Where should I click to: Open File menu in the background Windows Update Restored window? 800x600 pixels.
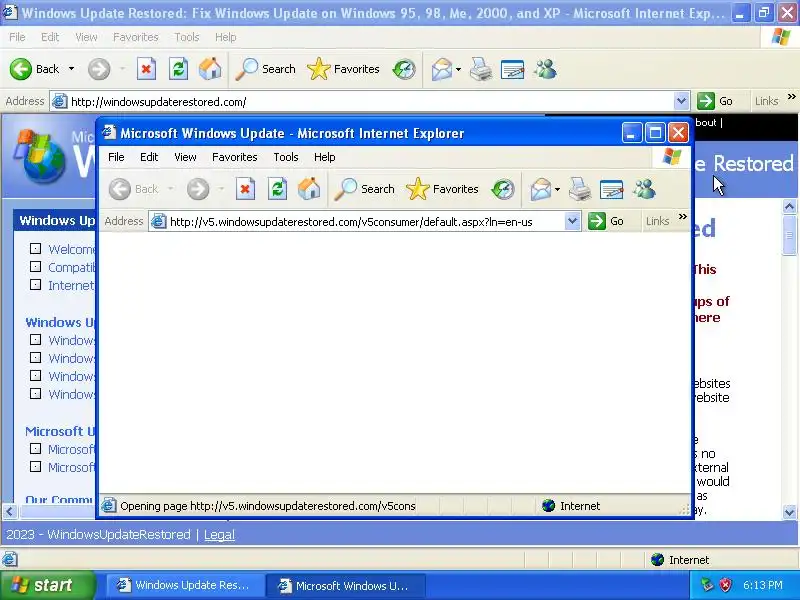click(17, 37)
